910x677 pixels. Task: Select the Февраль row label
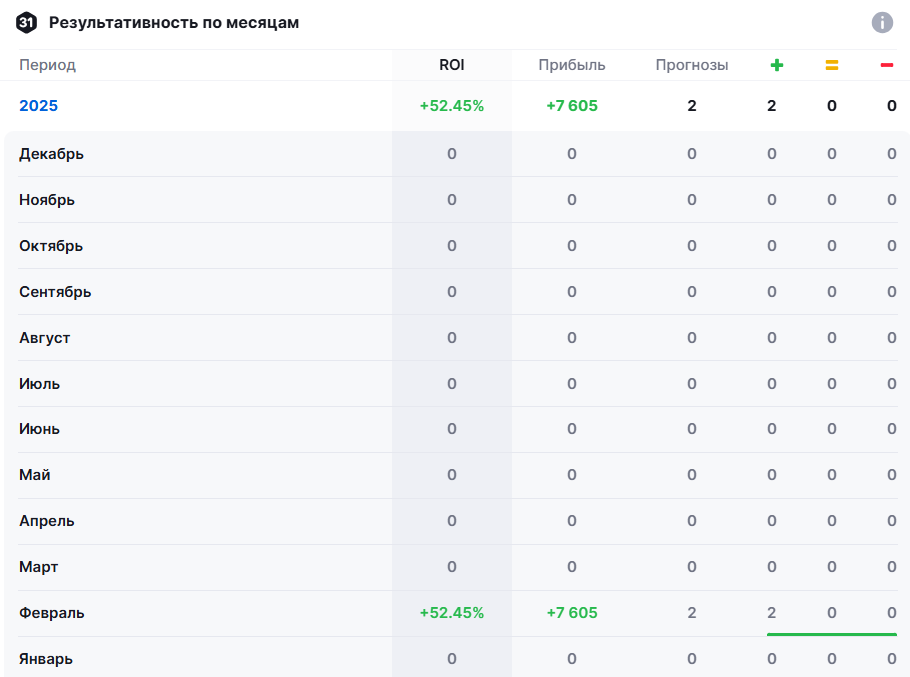point(52,613)
